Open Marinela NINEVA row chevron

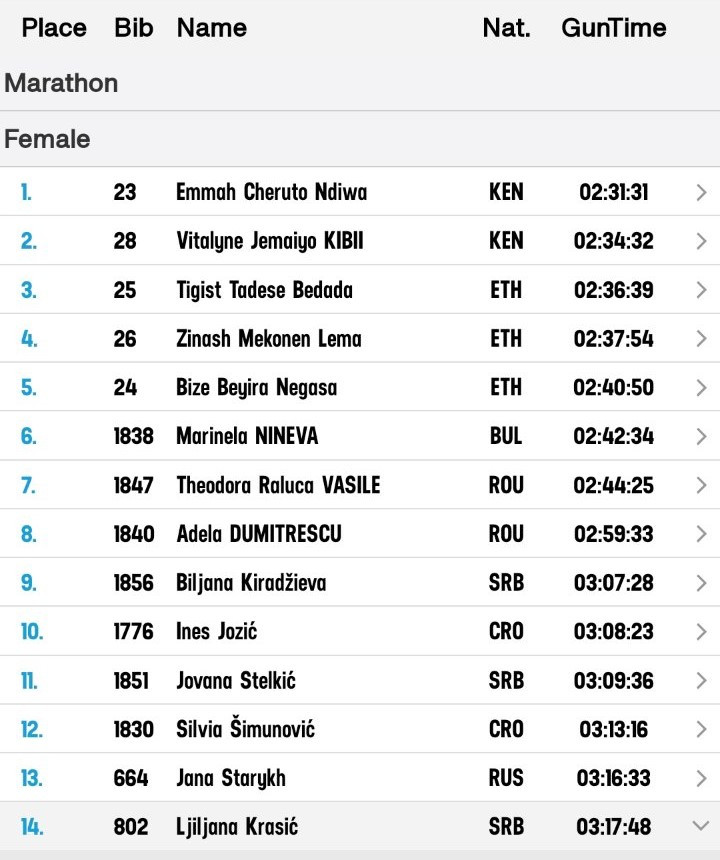701,437
